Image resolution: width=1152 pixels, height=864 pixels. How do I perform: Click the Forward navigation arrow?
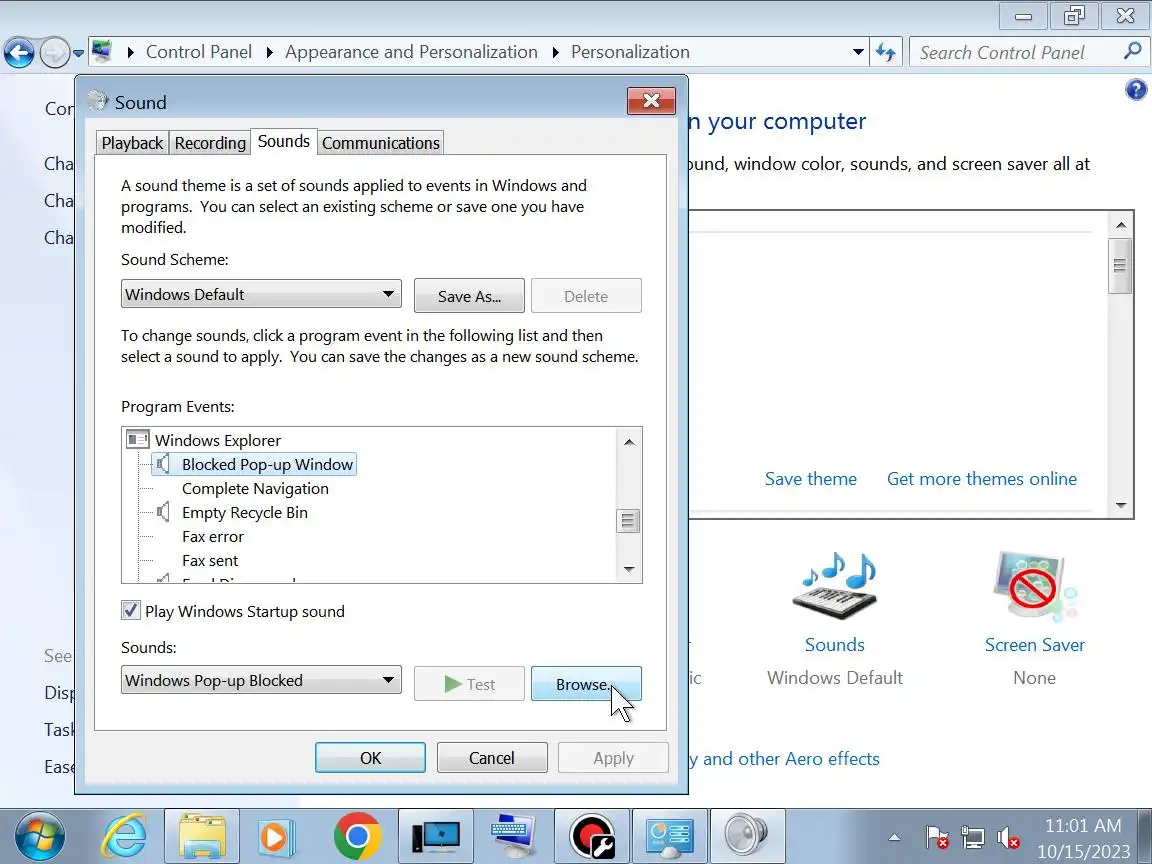(x=54, y=53)
